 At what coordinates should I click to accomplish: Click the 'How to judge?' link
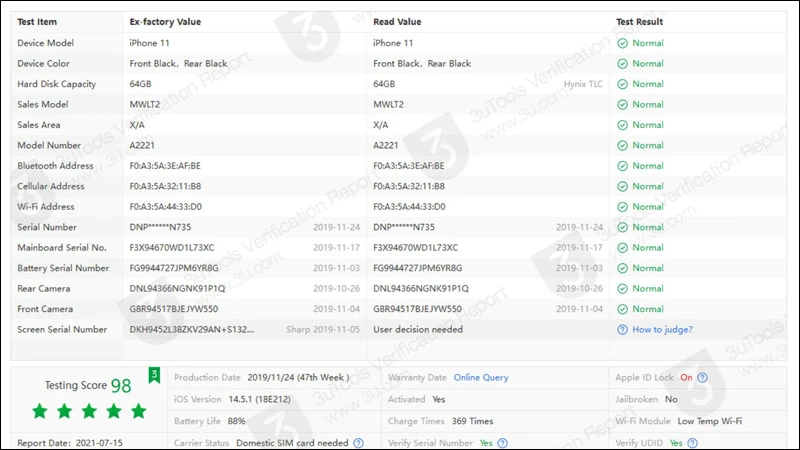662,330
